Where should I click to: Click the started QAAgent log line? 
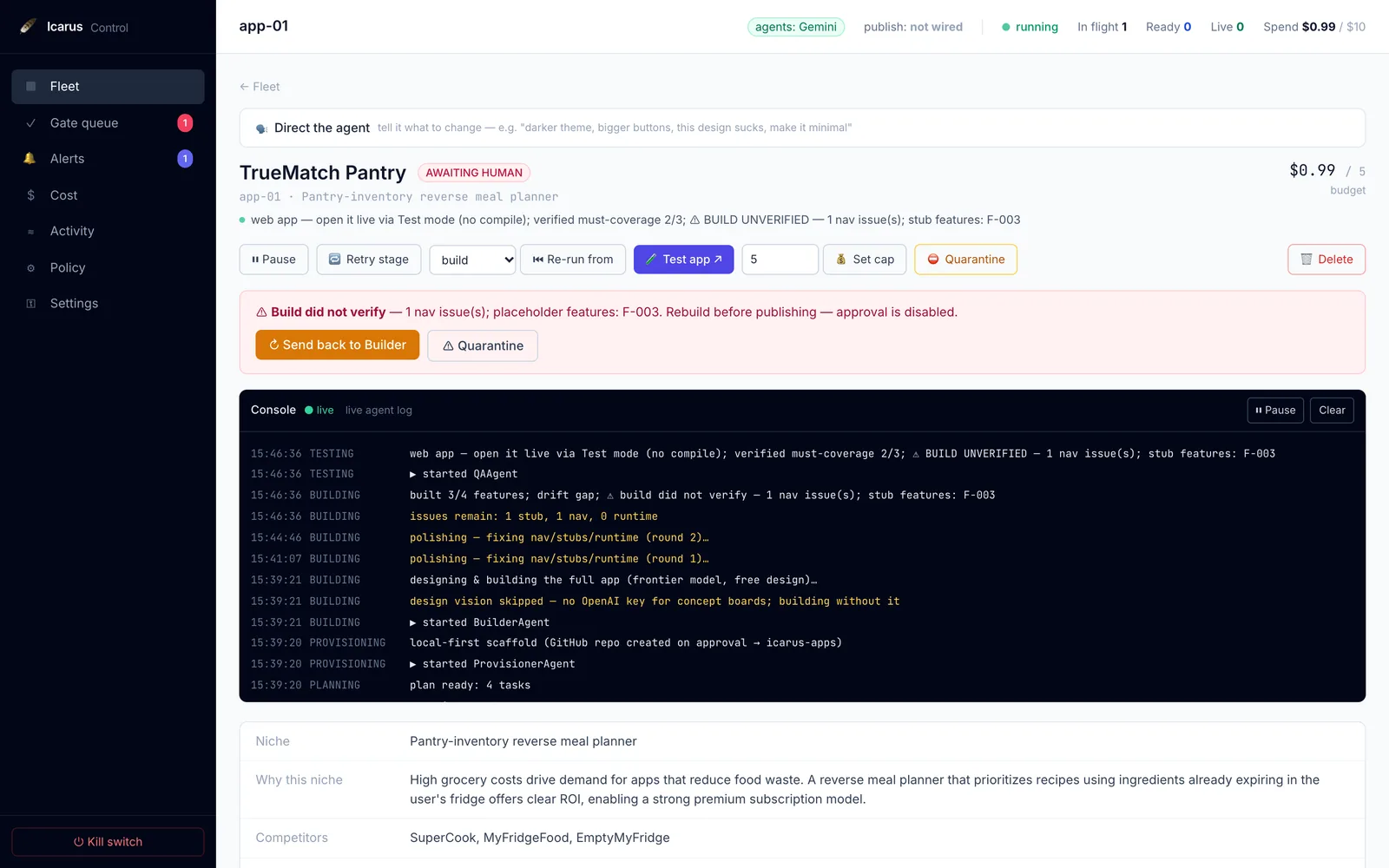pos(464,474)
